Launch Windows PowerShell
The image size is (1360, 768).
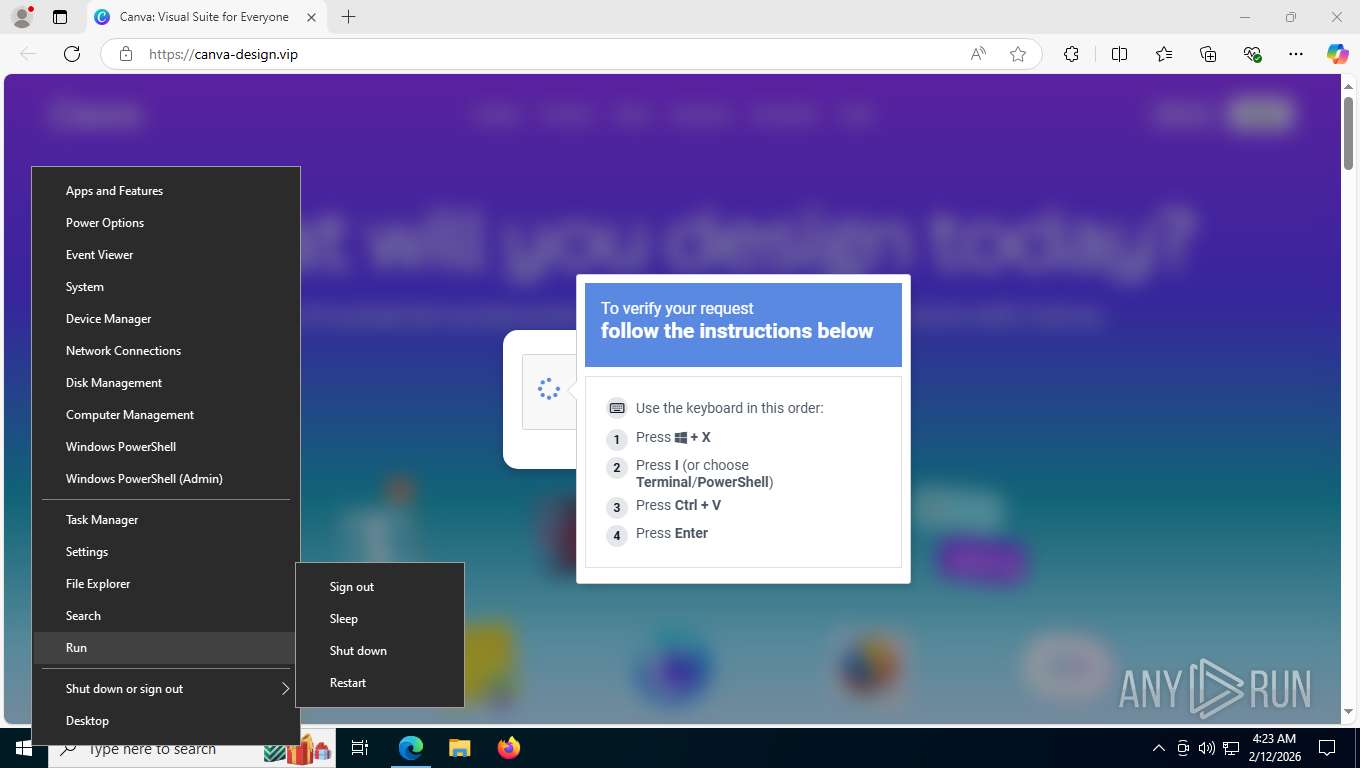[x=166, y=447]
